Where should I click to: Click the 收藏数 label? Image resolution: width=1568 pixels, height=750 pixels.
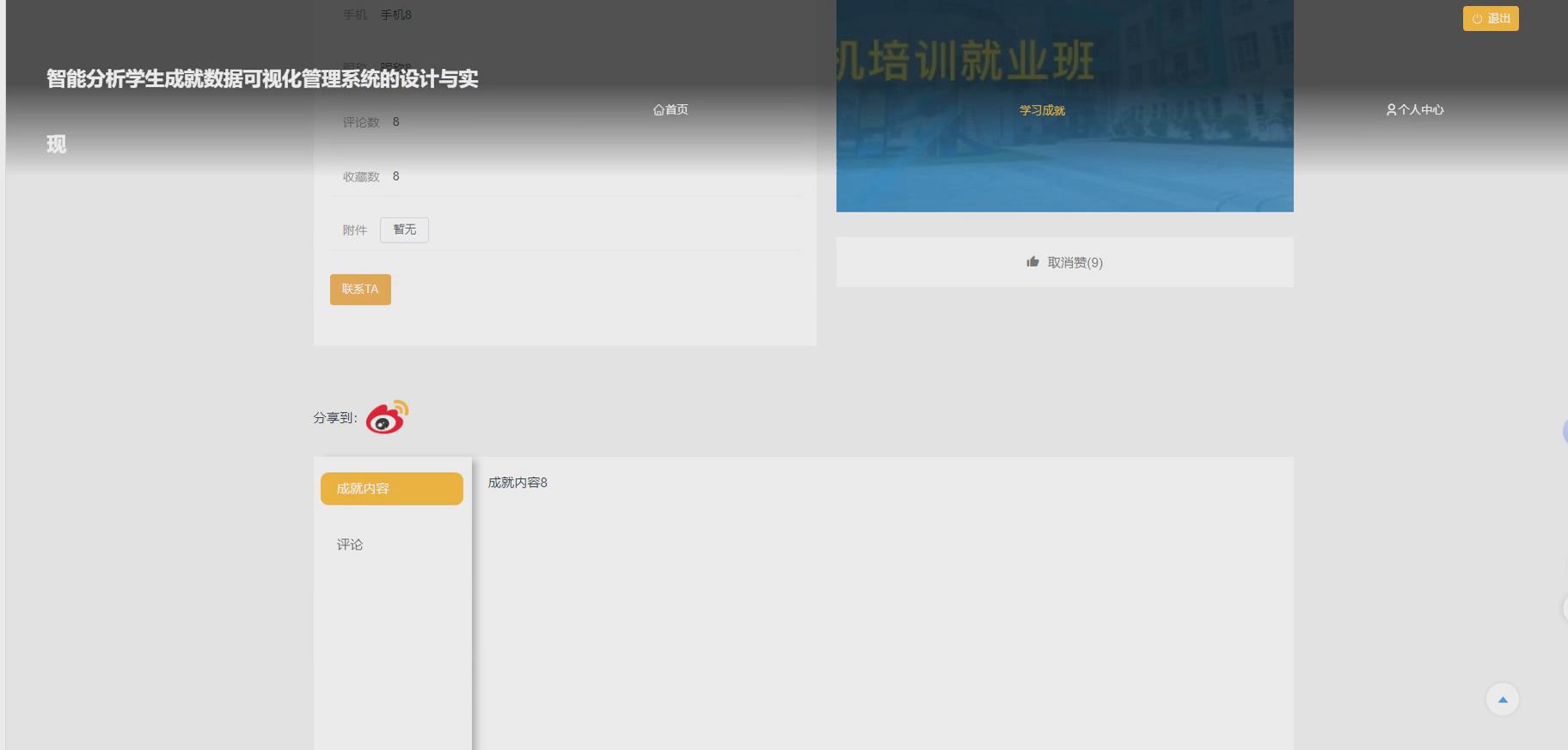click(361, 176)
